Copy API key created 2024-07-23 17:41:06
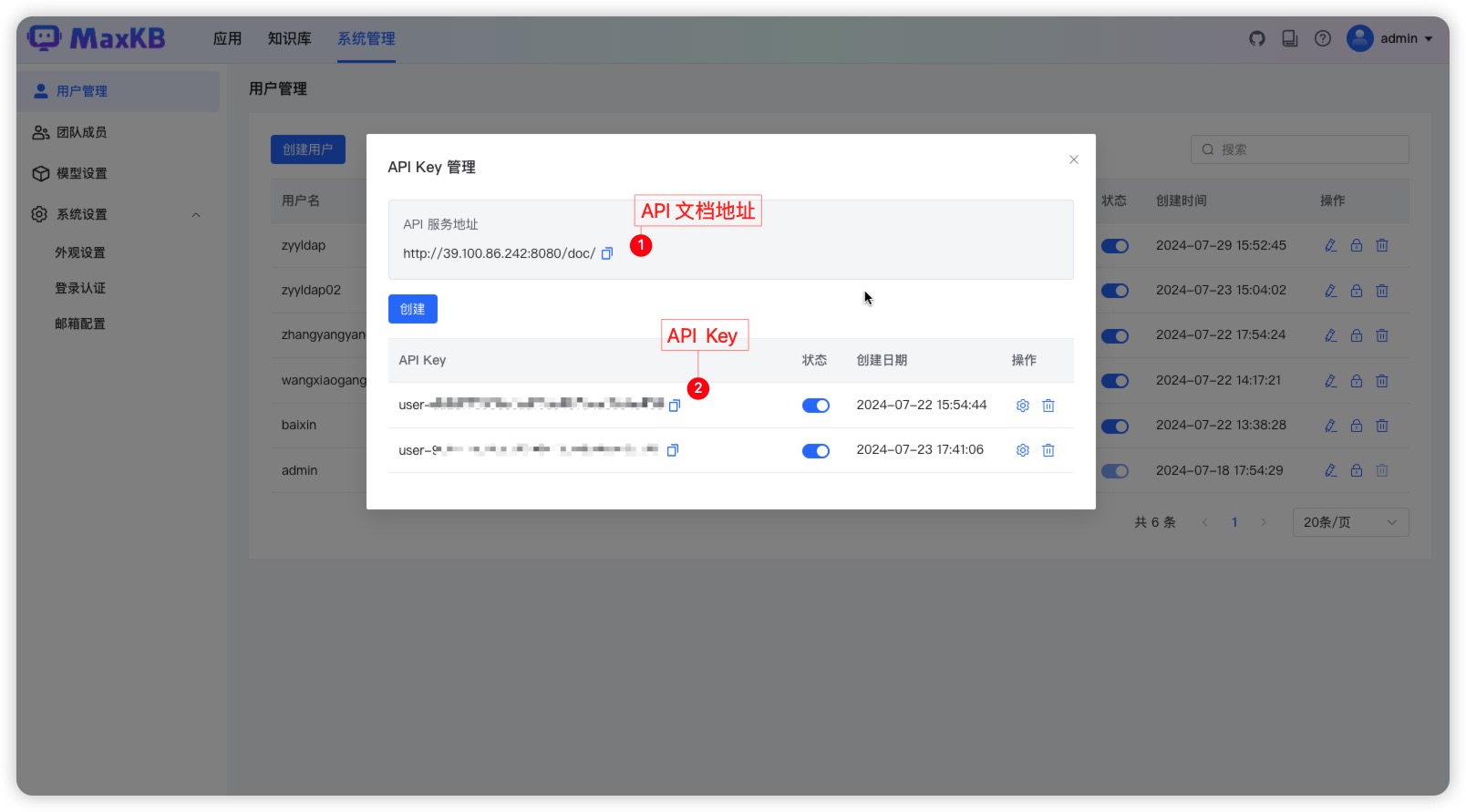The height and width of the screenshot is (812, 1466). point(673,450)
